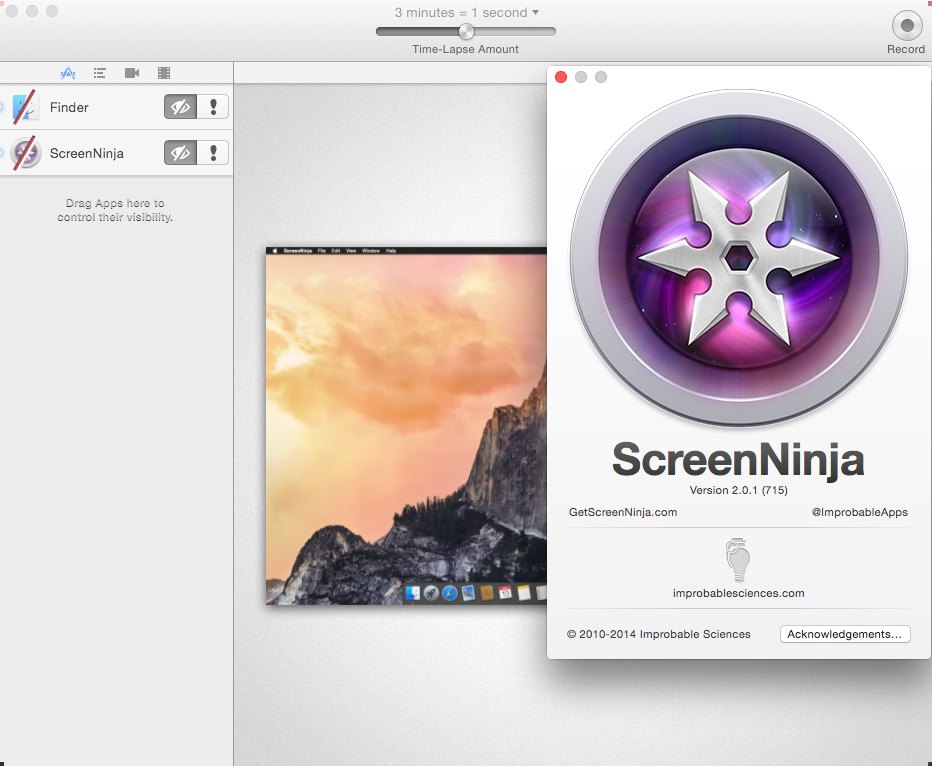Viewport: 932px width, 766px height.
Task: Click 'Drag Apps here to control' hint text
Action: (x=115, y=210)
